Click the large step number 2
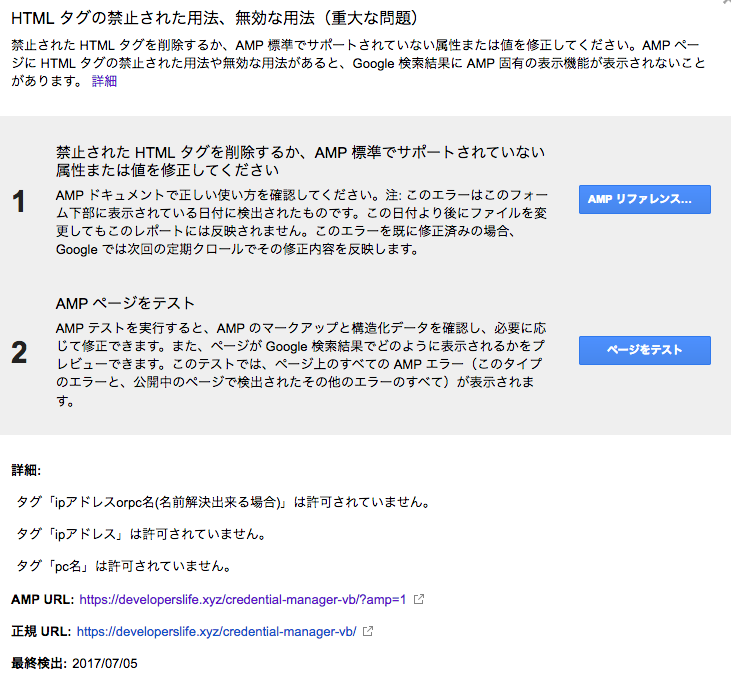The image size is (731, 682). click(x=19, y=353)
